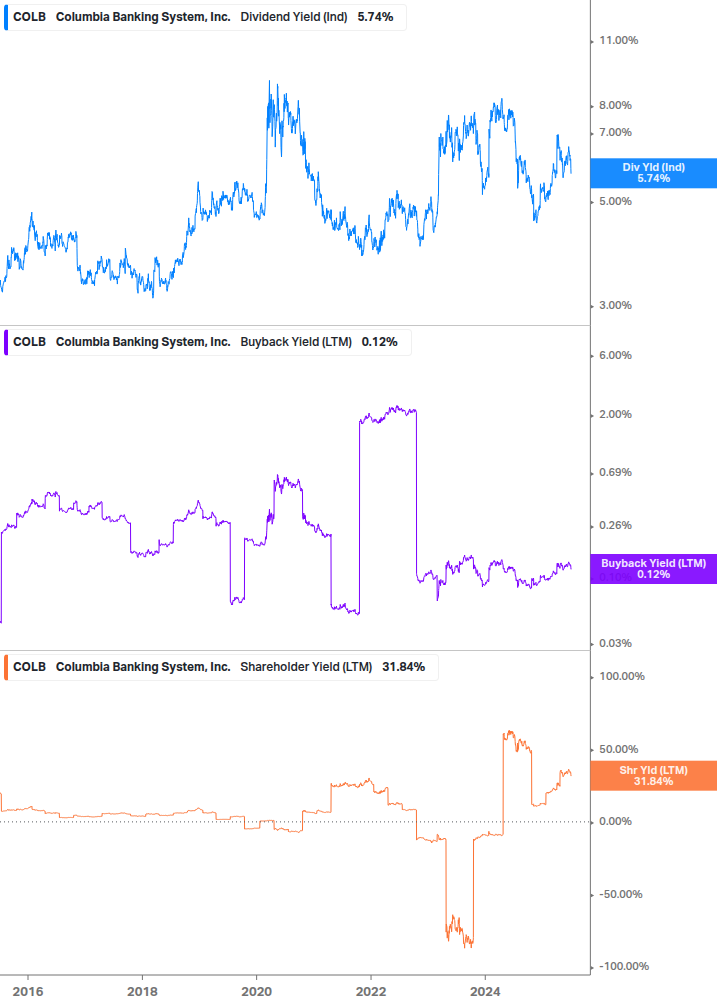
Task: Click the Buyback Yield (LTM) legend label
Action: point(296,342)
